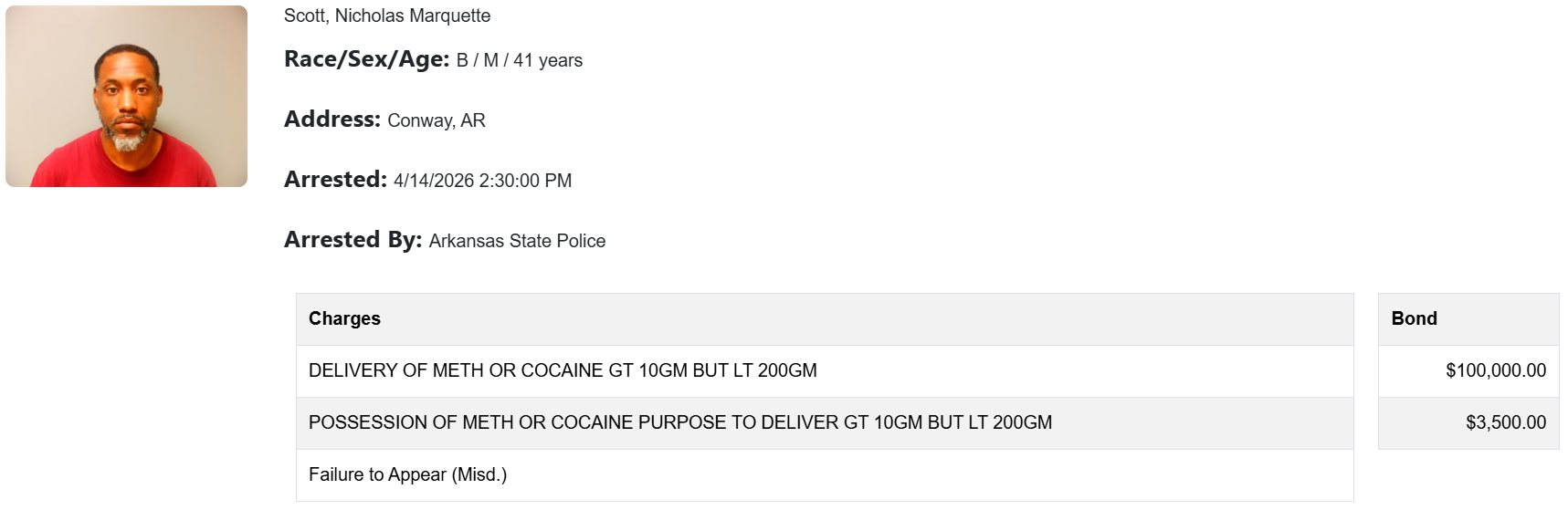Click the Bond column header
This screenshot has height=510, width=1568.
(1414, 318)
